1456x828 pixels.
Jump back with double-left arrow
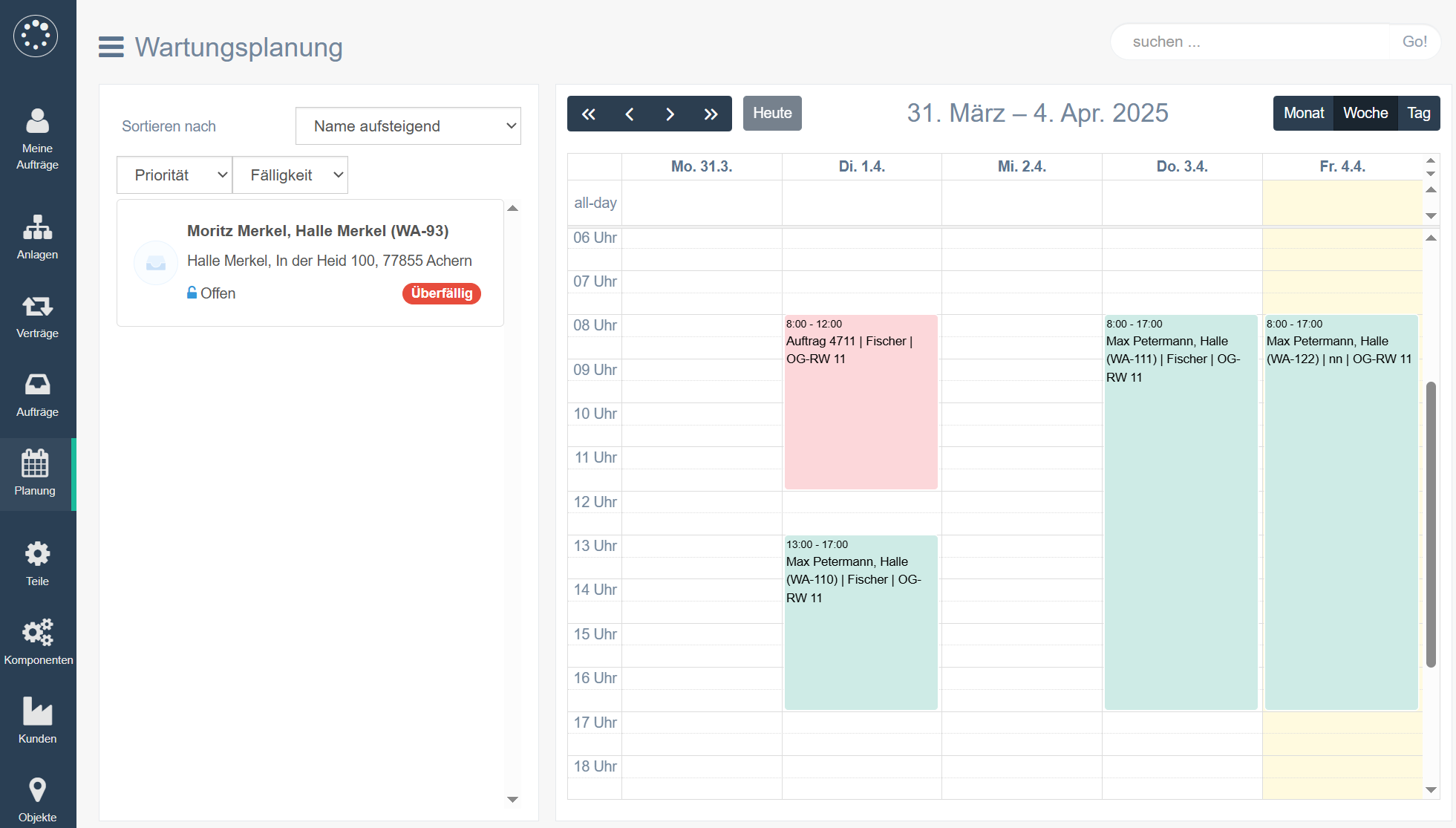coord(588,114)
